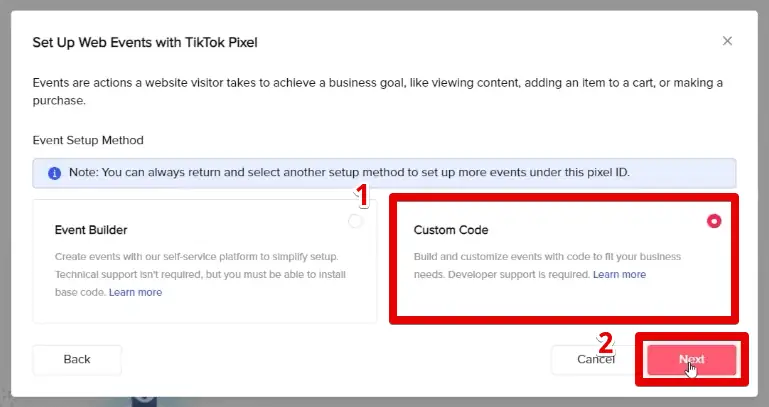Image resolution: width=769 pixels, height=407 pixels.
Task: Close the TikTok Pixel setup dialog
Action: coord(727,41)
